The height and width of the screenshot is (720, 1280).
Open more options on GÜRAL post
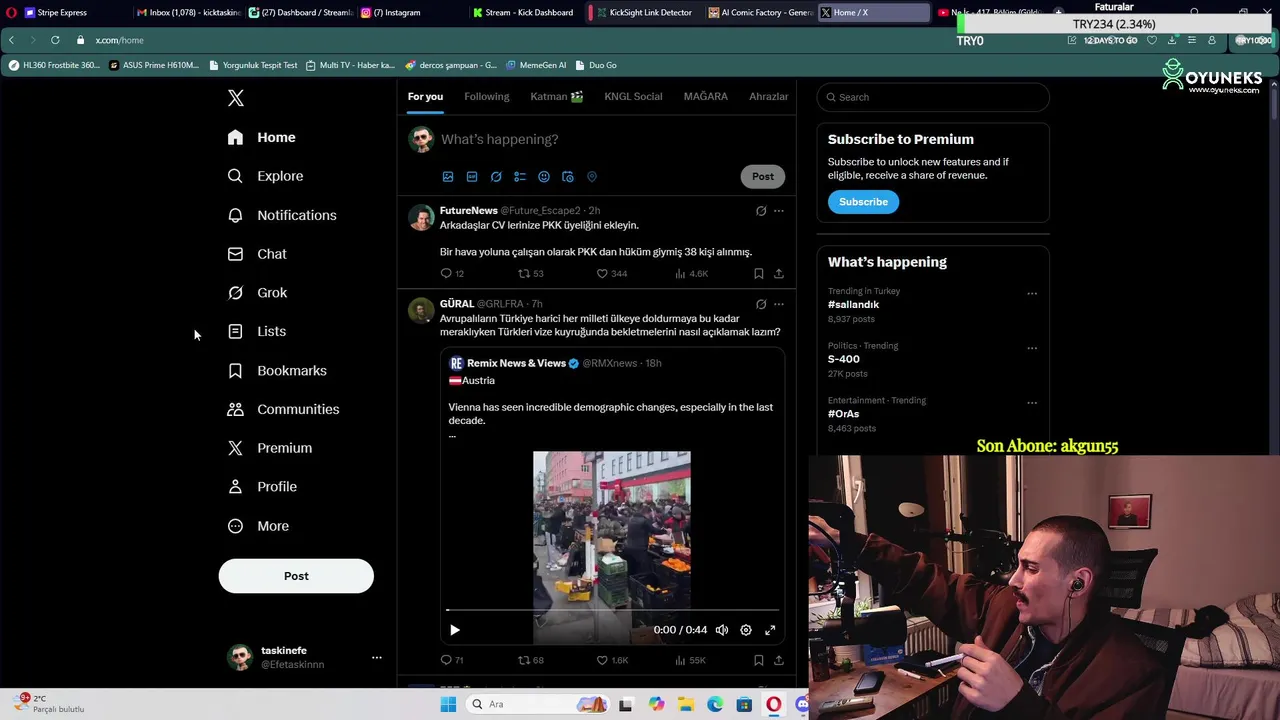[779, 304]
